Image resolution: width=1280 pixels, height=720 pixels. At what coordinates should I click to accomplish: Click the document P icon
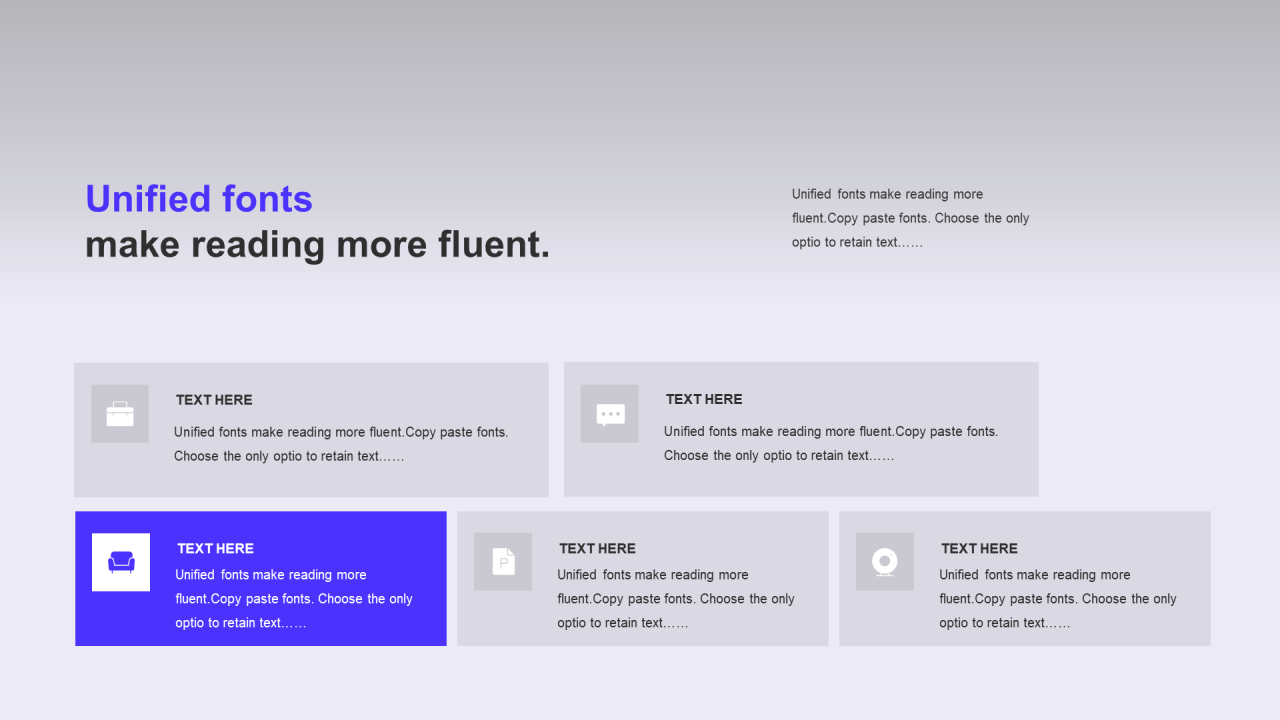pos(503,562)
